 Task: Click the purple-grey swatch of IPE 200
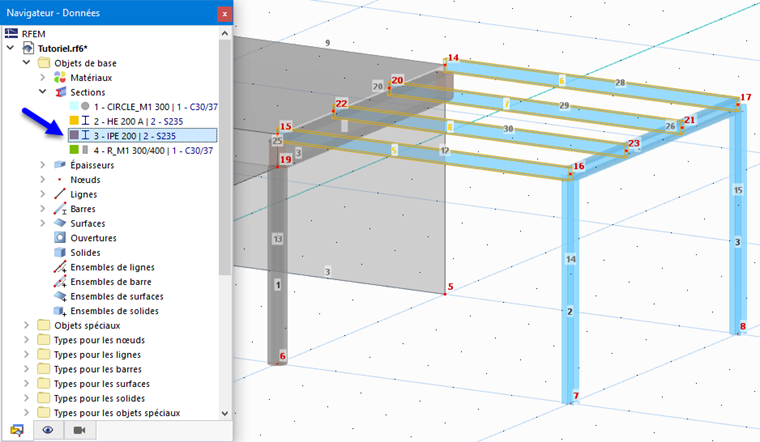[x=74, y=135]
